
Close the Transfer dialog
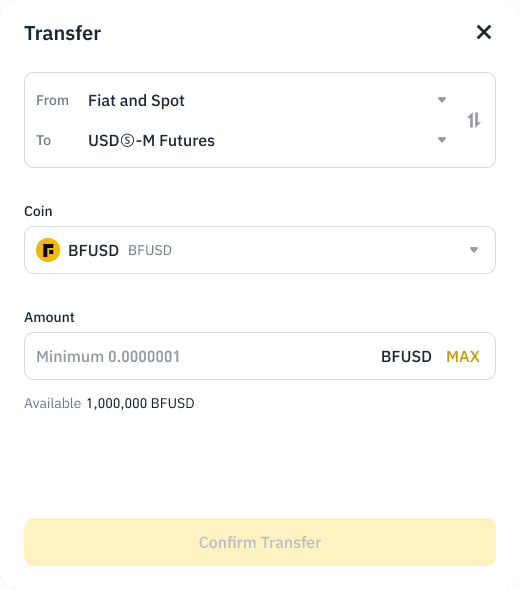pyautogui.click(x=484, y=32)
